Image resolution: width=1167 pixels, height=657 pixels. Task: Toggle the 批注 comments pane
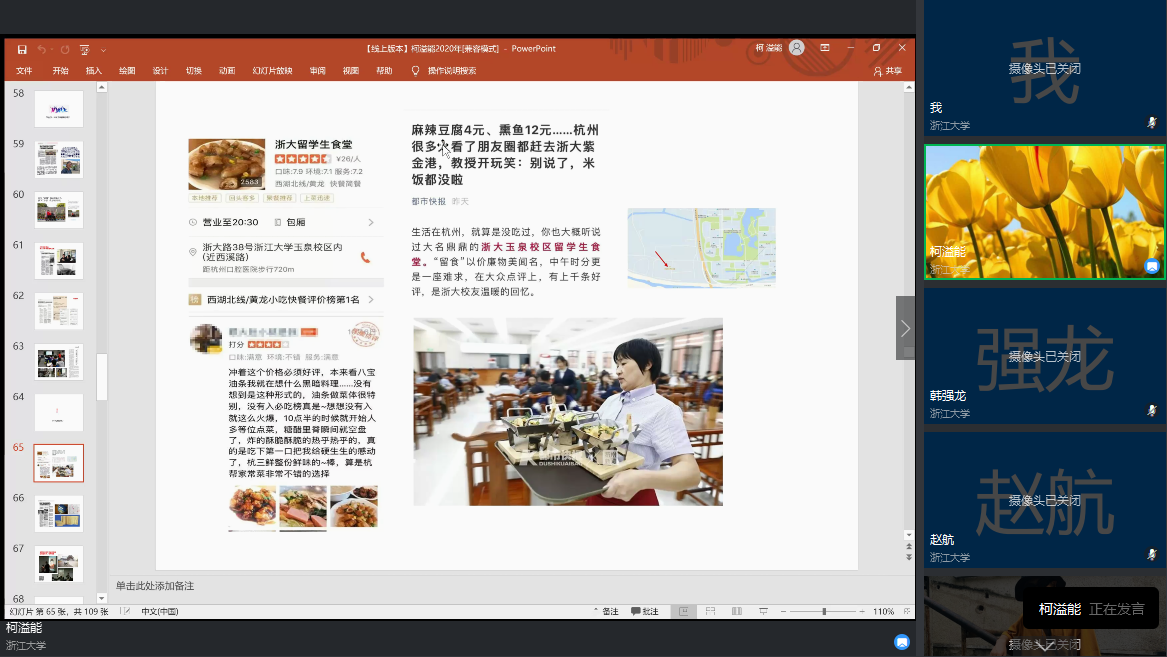tap(645, 611)
